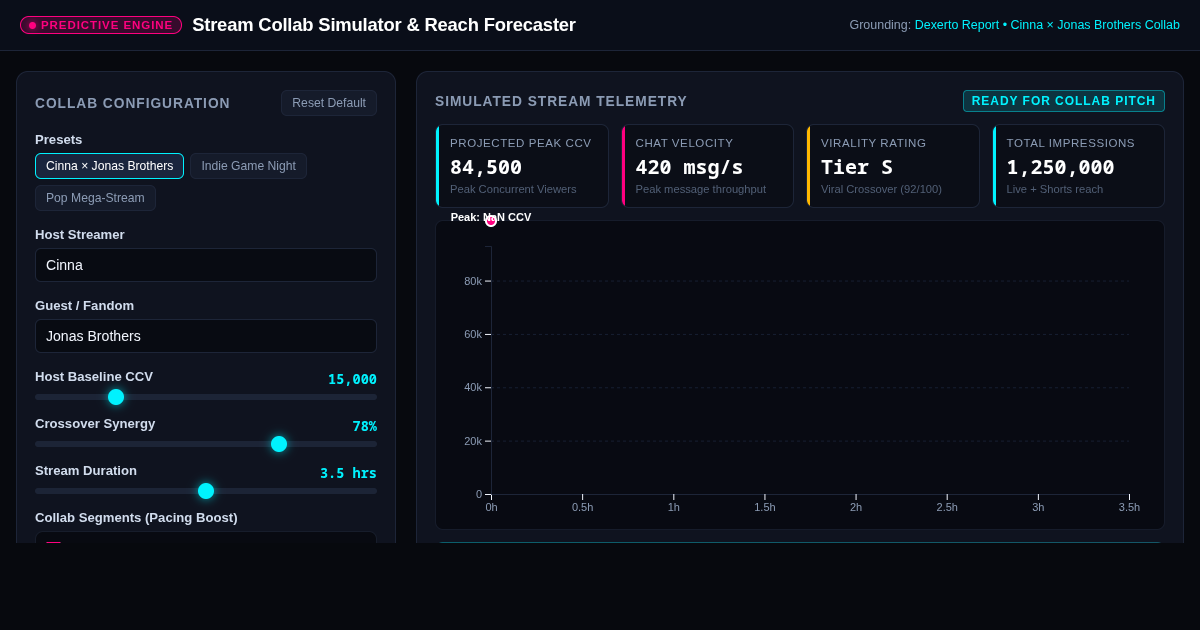Click the Reset Default button
The image size is (1200, 630).
[329, 103]
